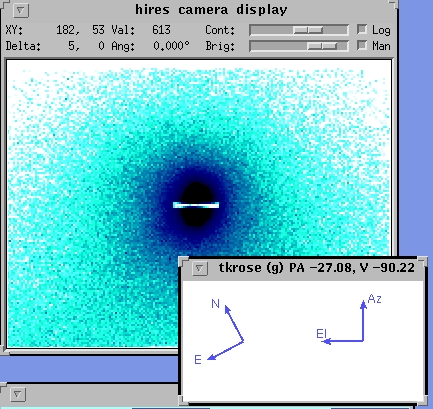
Task: Click the Az azimuth arrow
Action: (363, 320)
